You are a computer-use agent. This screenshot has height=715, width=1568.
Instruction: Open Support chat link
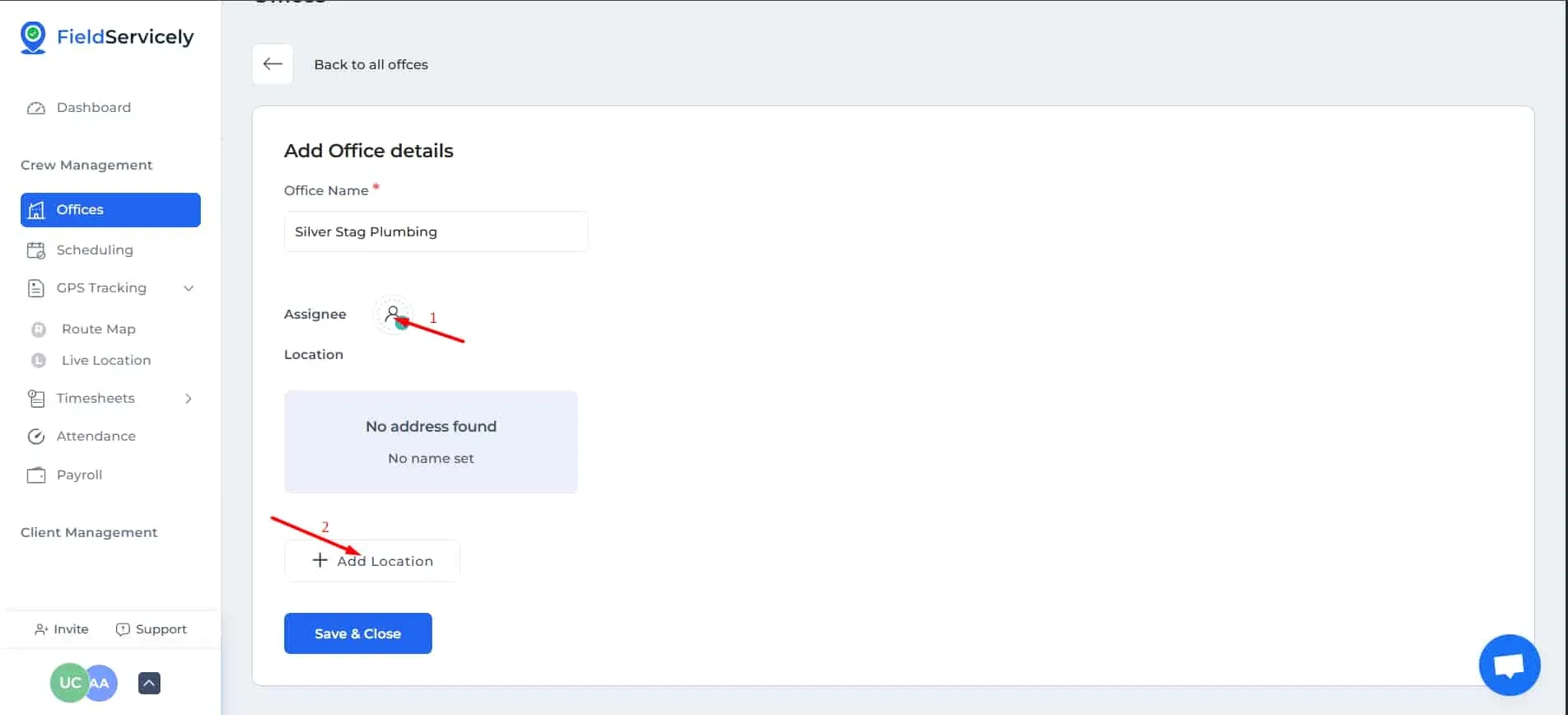(x=152, y=629)
